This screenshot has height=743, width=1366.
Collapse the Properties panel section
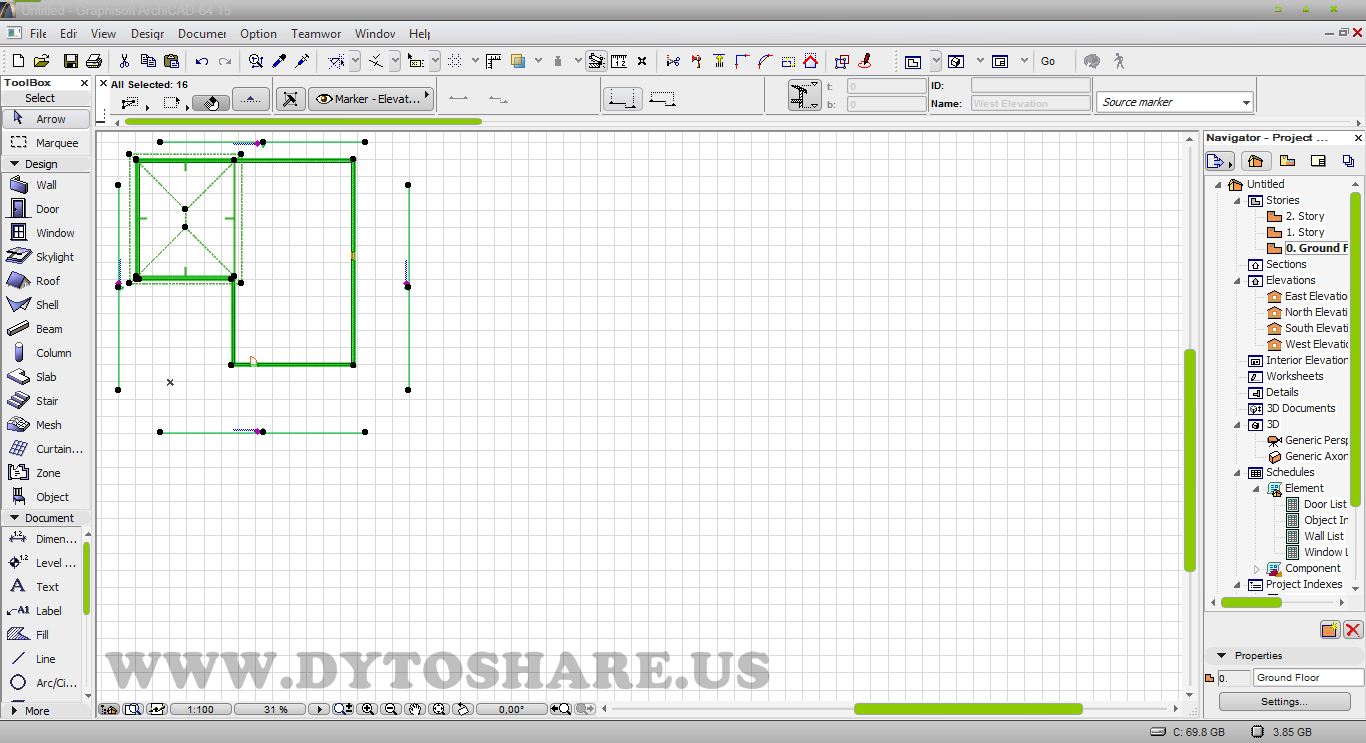(1221, 656)
